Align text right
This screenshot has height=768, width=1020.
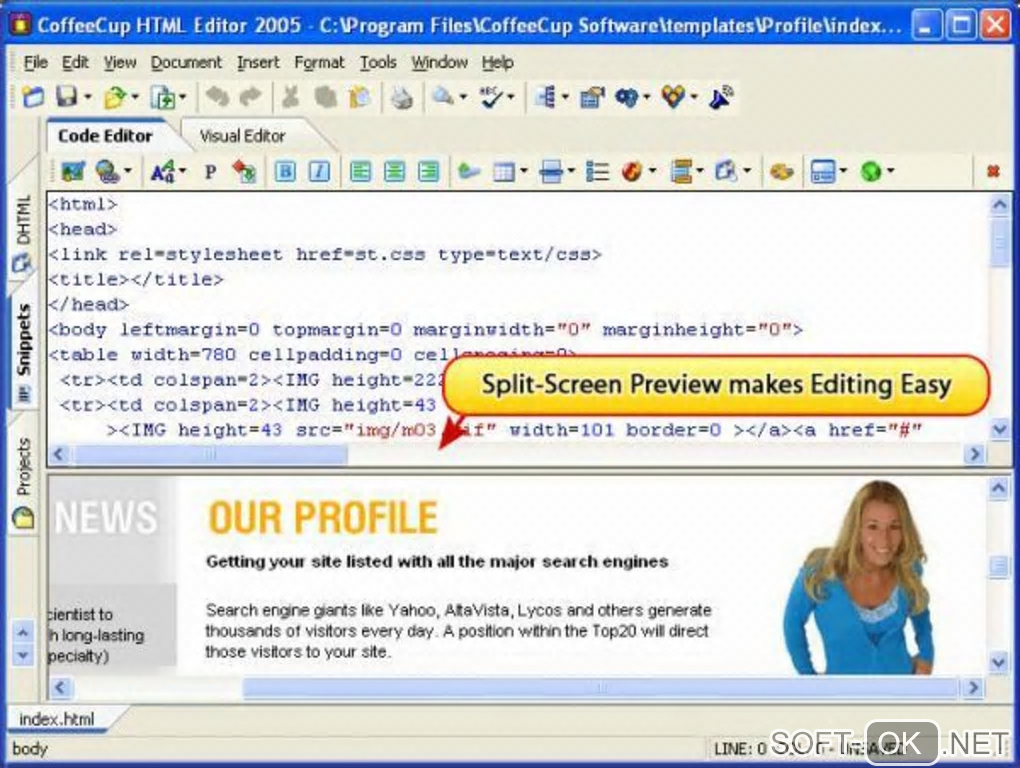coord(428,172)
